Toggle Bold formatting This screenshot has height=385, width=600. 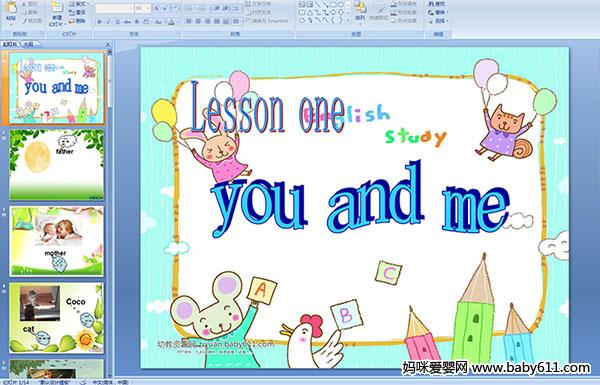[99, 22]
